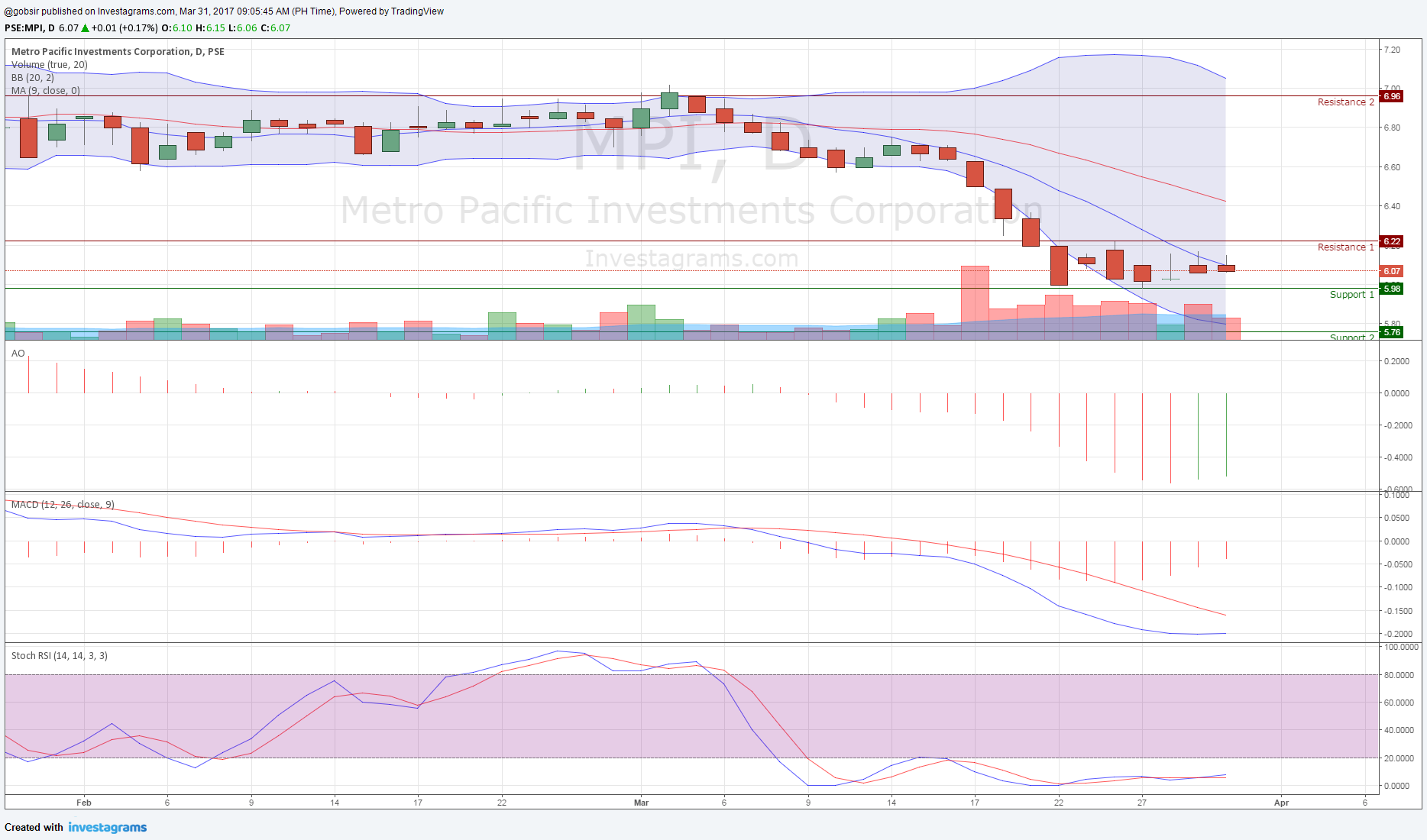
Task: Click the 80.0000 Stoch RSI scale value
Action: click(1399, 675)
